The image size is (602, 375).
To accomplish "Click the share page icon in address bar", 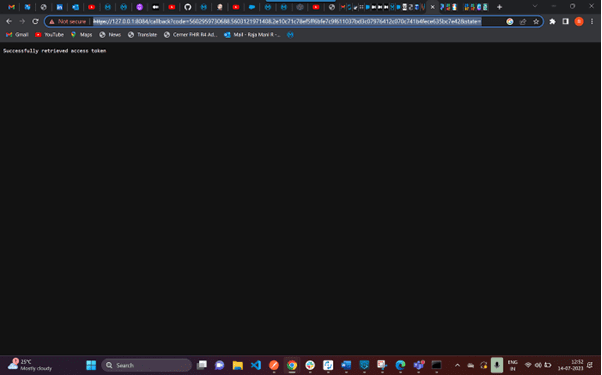I will click(x=523, y=21).
